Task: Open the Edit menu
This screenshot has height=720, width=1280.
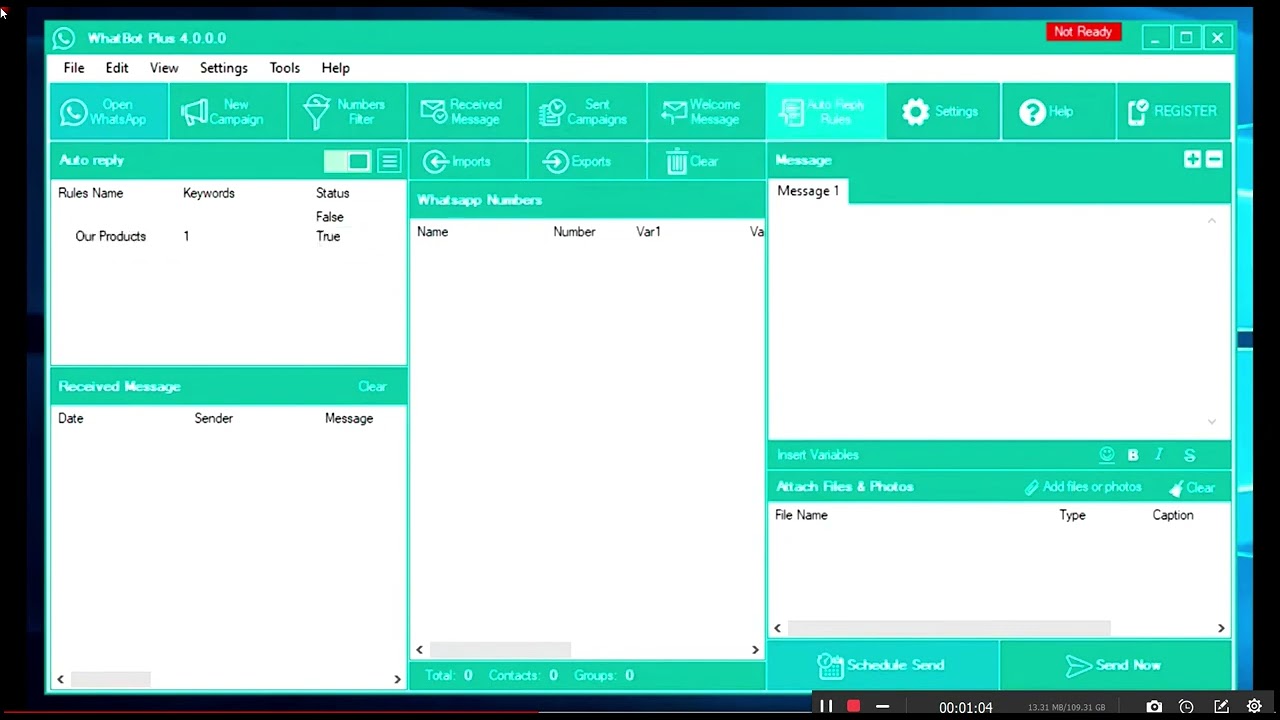Action: coord(117,68)
